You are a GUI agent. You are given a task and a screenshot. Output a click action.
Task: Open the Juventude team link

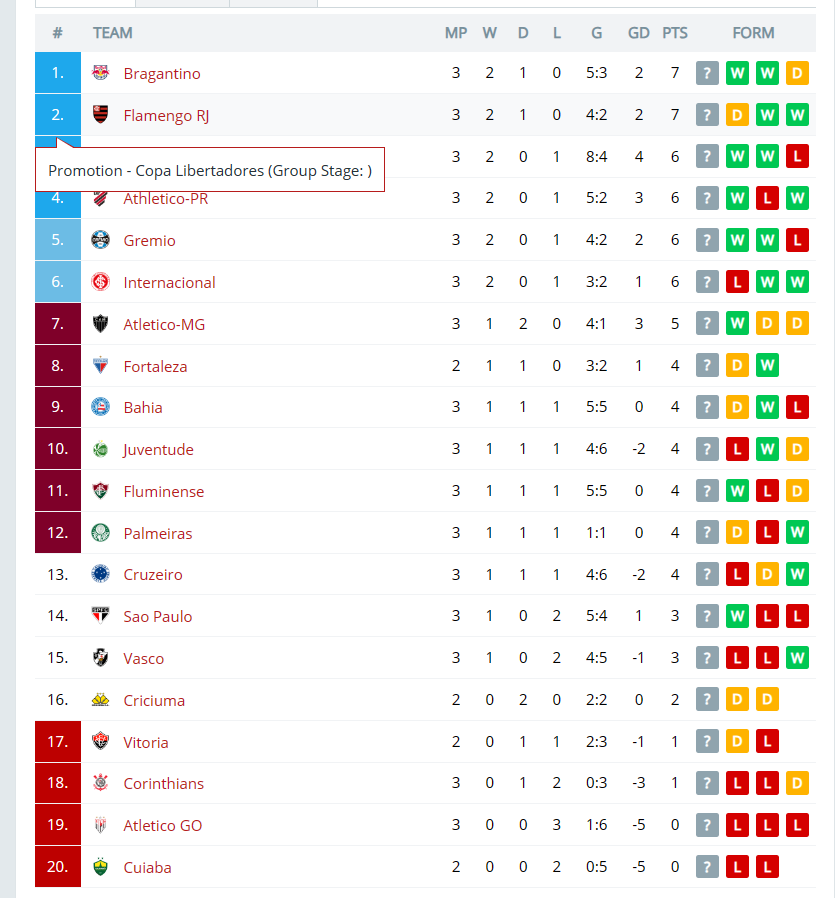pyautogui.click(x=159, y=450)
